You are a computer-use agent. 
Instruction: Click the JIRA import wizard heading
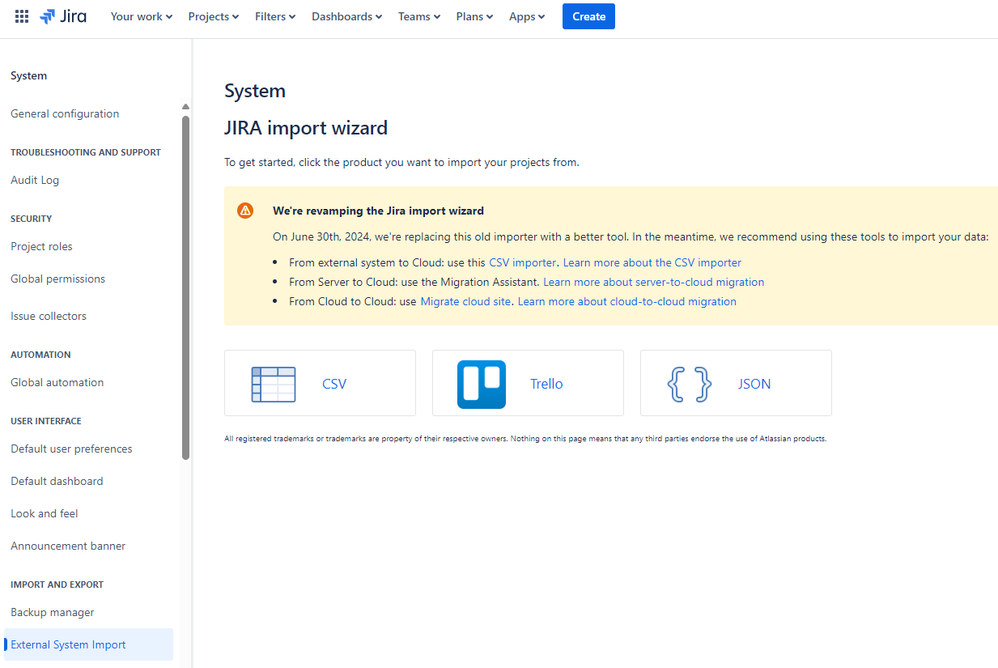[306, 128]
